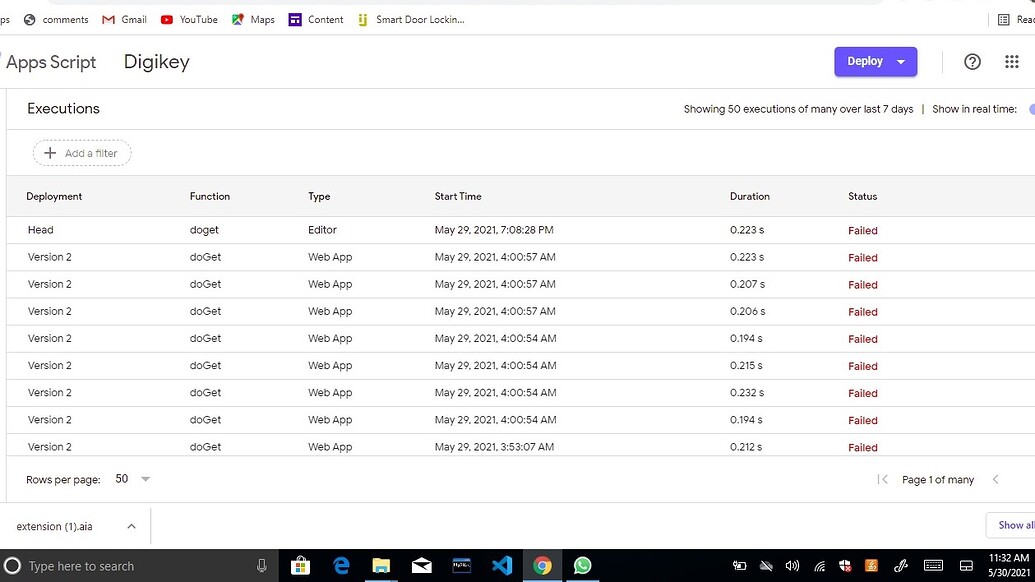The width and height of the screenshot is (1035, 582).
Task: Open the Apps Script help icon
Action: point(972,62)
